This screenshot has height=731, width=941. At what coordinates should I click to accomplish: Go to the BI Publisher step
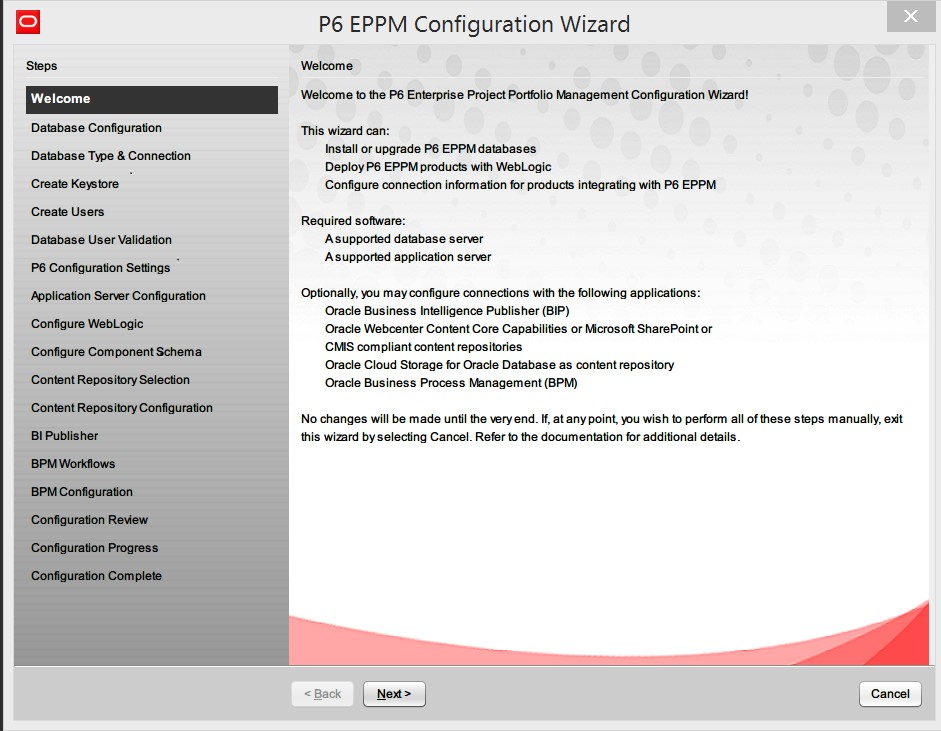tap(64, 436)
